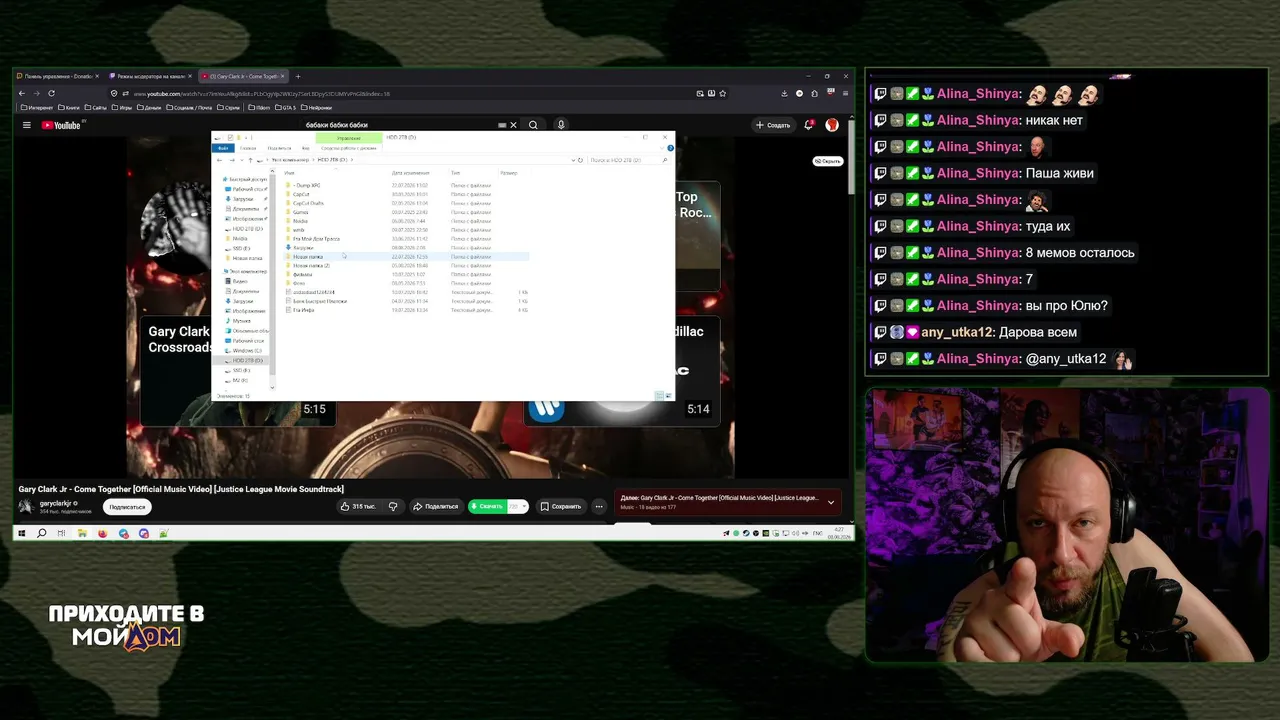Open the Управление tab in Explorer

tap(349, 137)
